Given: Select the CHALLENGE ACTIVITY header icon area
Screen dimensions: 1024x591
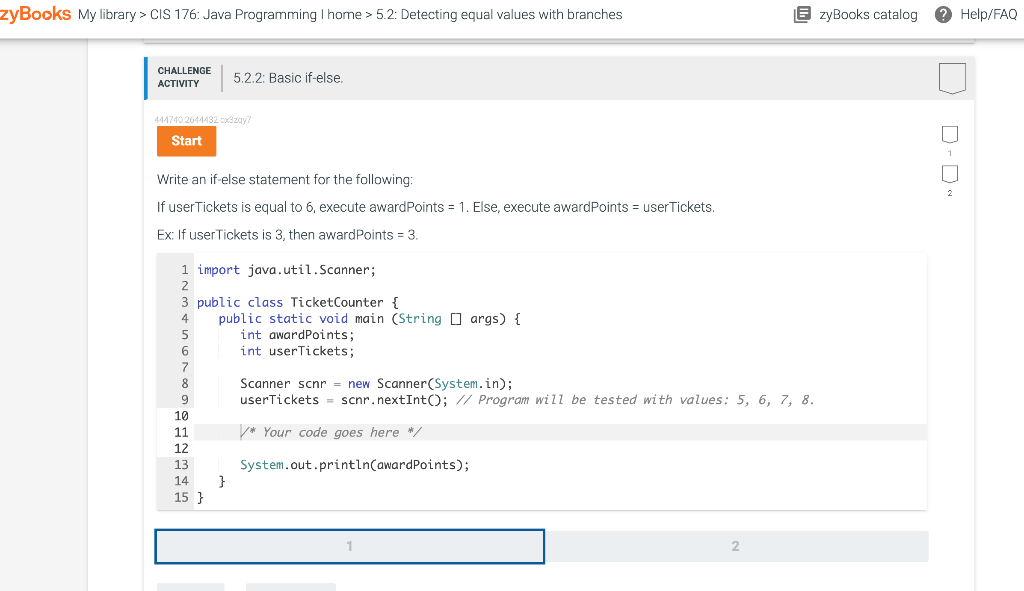Looking at the screenshot, I should pyautogui.click(x=183, y=77).
